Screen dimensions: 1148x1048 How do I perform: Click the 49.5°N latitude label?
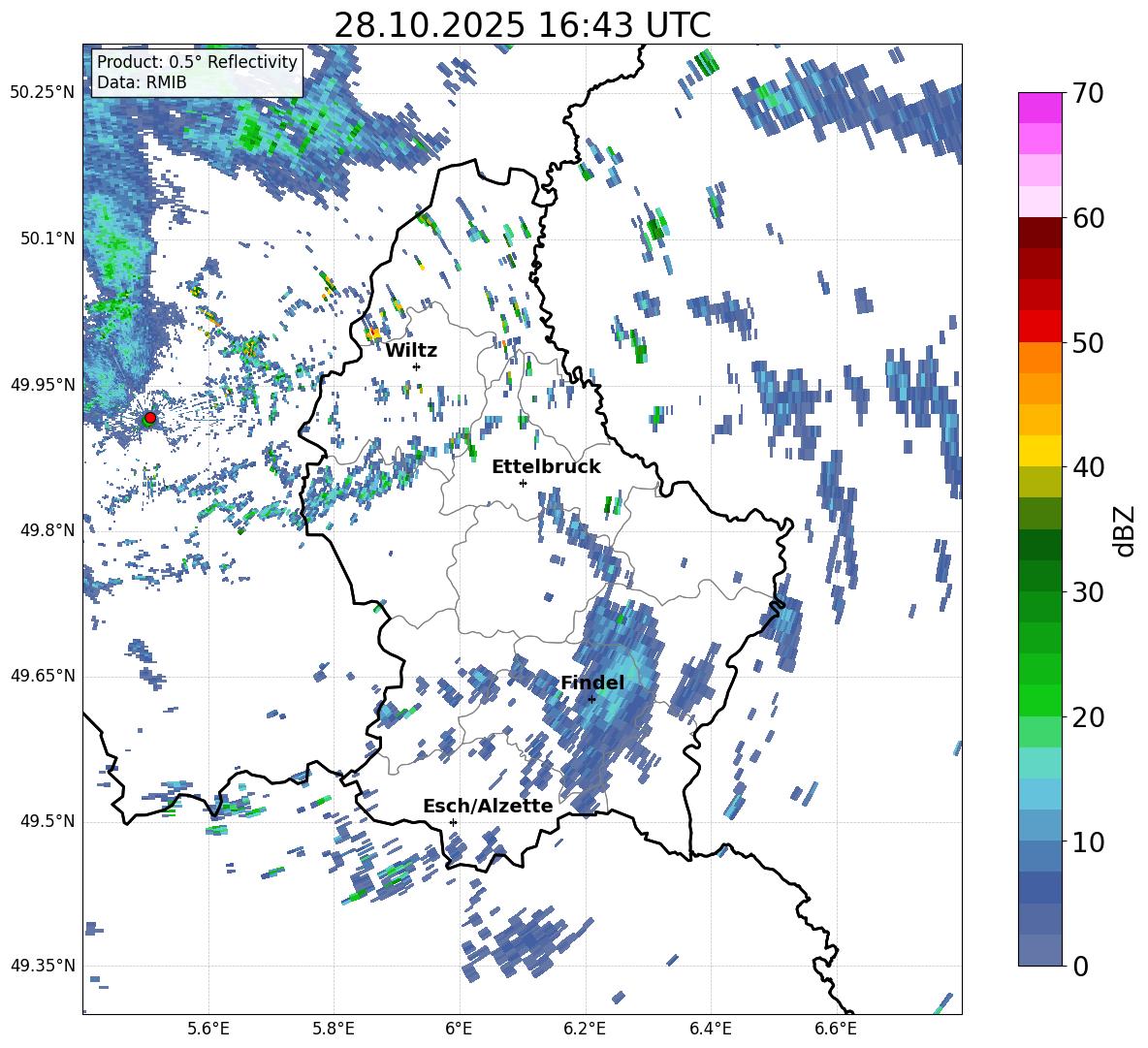coord(48,821)
